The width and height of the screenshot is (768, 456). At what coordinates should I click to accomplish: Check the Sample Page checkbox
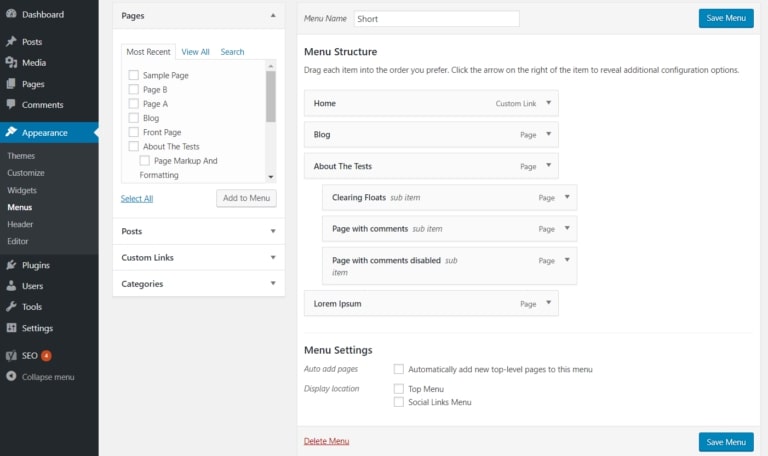point(133,75)
